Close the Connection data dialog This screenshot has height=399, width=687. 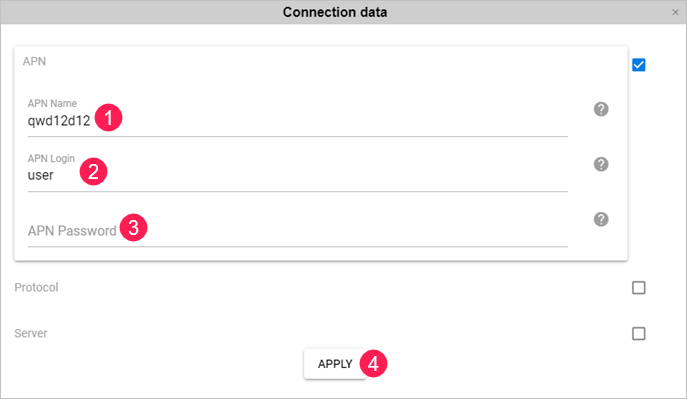[675, 12]
